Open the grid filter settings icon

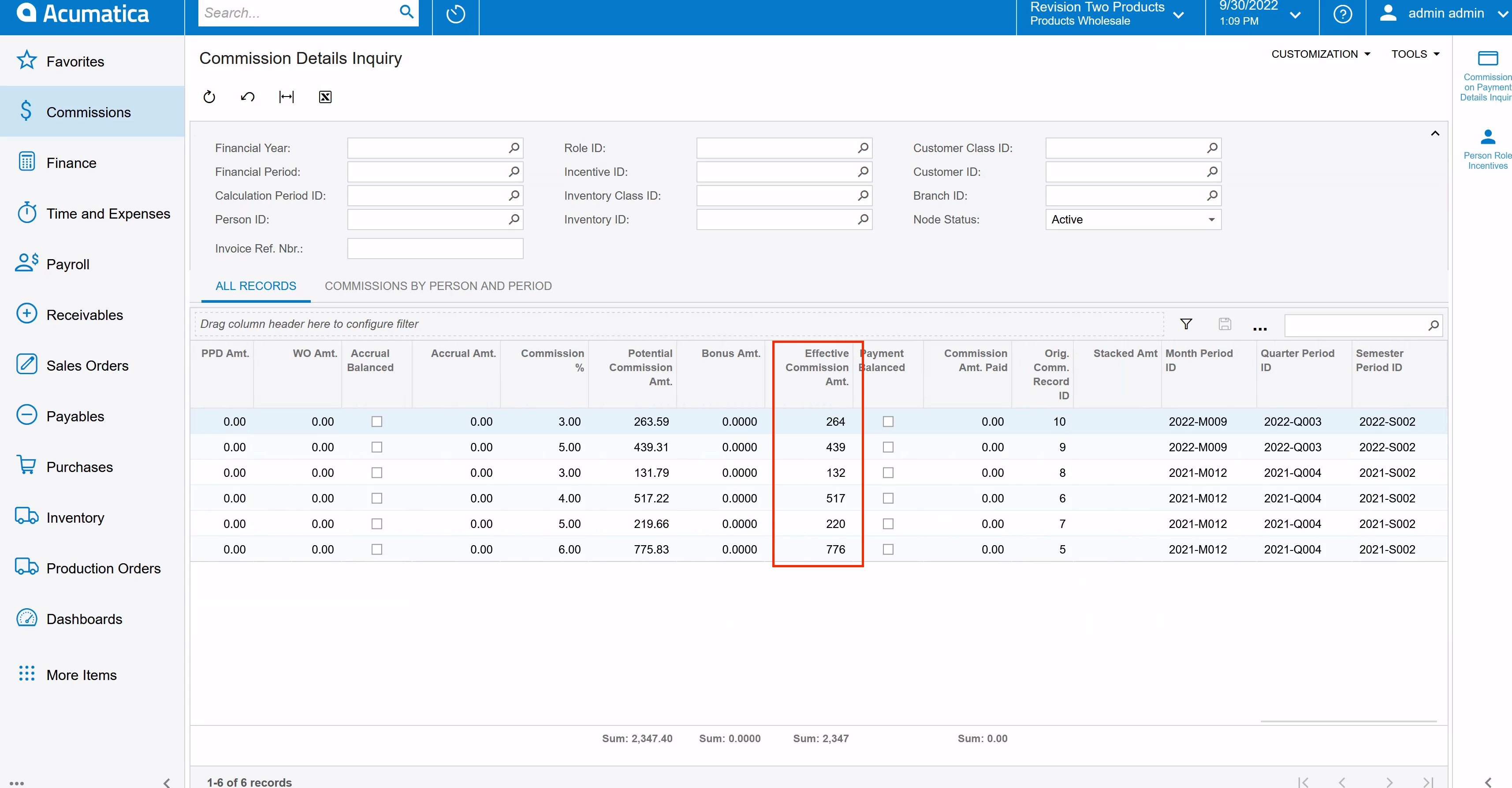(x=1186, y=324)
